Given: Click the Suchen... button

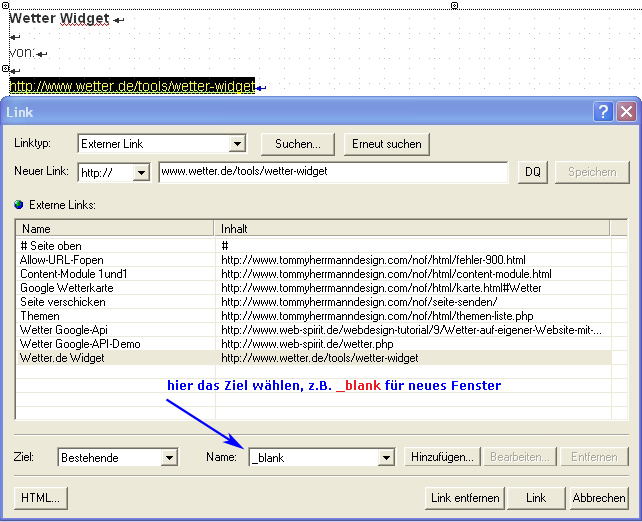Looking at the screenshot, I should [x=297, y=144].
